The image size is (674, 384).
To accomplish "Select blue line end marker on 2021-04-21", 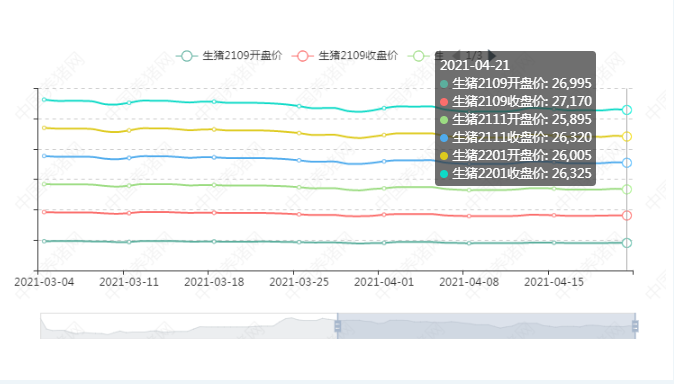I will (x=627, y=163).
